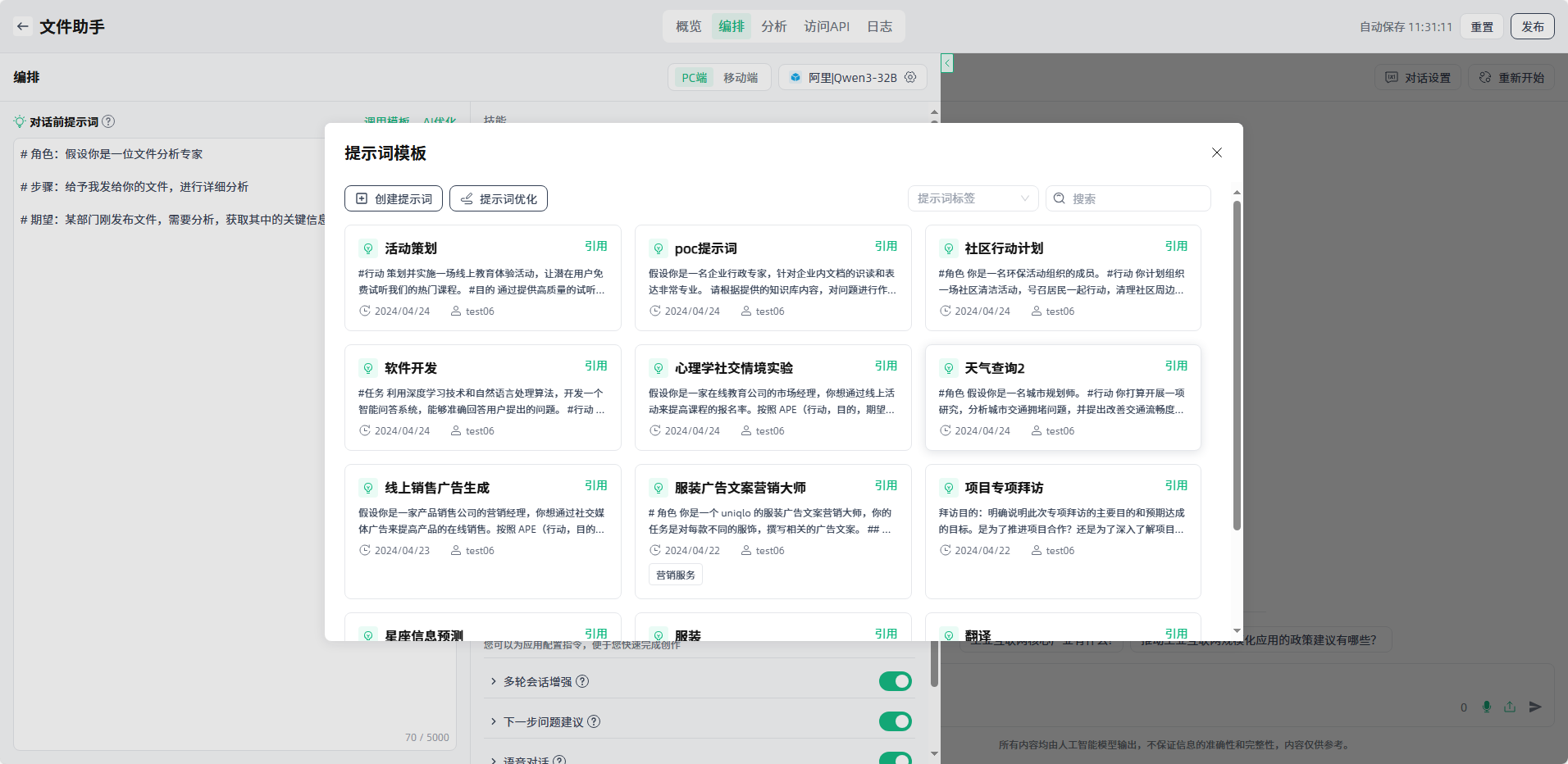Collapse the preview panel with green arrow
The width and height of the screenshot is (1568, 764).
point(947,63)
